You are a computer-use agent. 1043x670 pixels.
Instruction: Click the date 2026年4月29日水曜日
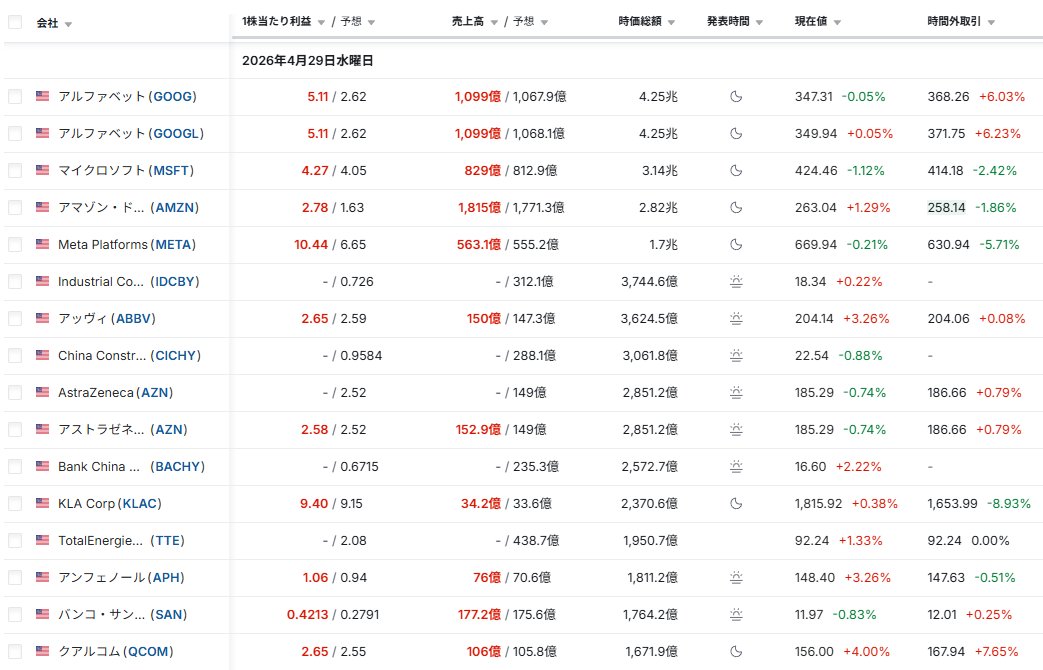(x=307, y=61)
